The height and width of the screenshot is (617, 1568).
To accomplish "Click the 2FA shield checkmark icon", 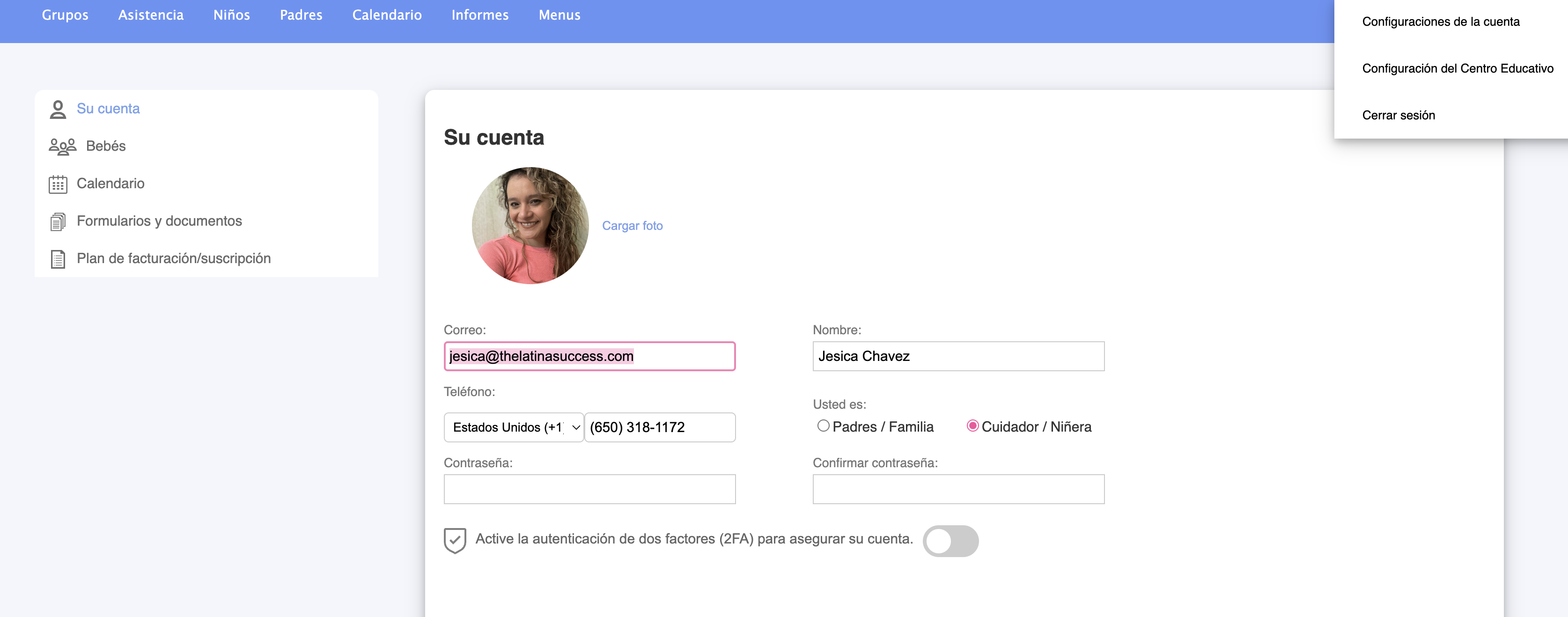I will [x=455, y=540].
